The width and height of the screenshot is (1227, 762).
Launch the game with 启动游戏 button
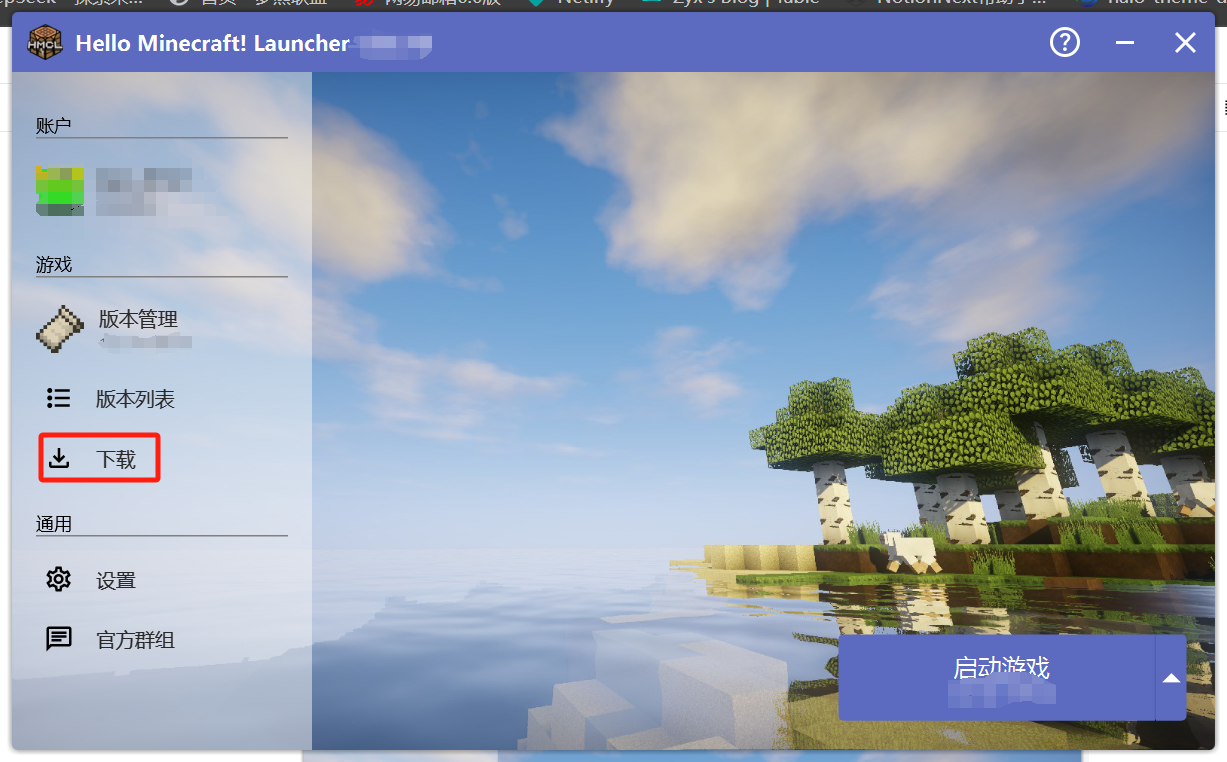(x=997, y=677)
